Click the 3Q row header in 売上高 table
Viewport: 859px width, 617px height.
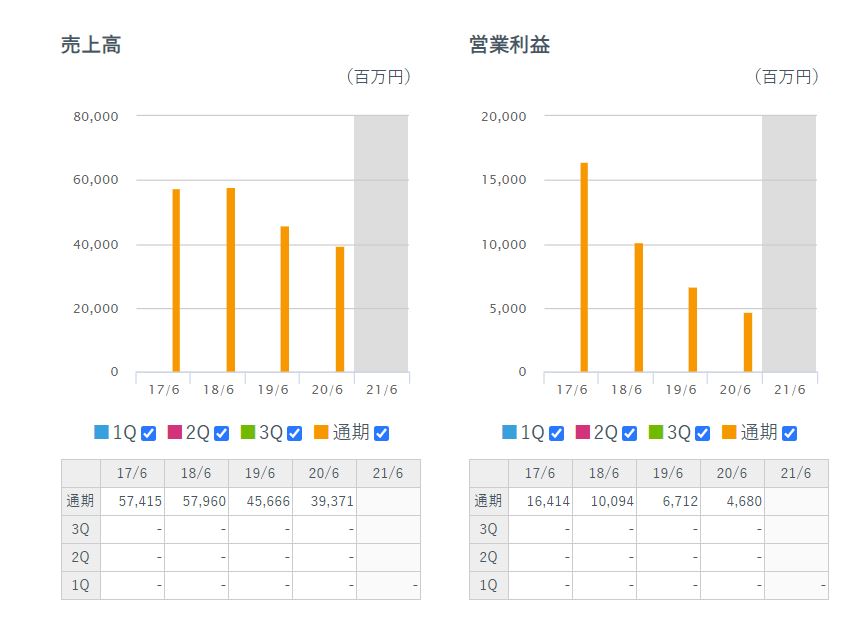tap(81, 529)
